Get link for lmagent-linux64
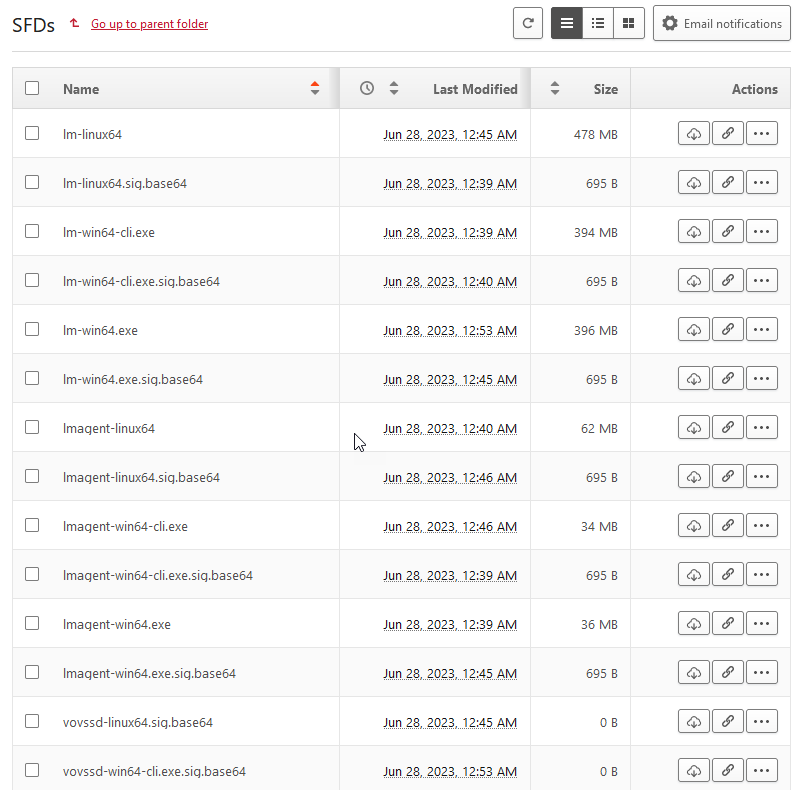 pos(727,427)
